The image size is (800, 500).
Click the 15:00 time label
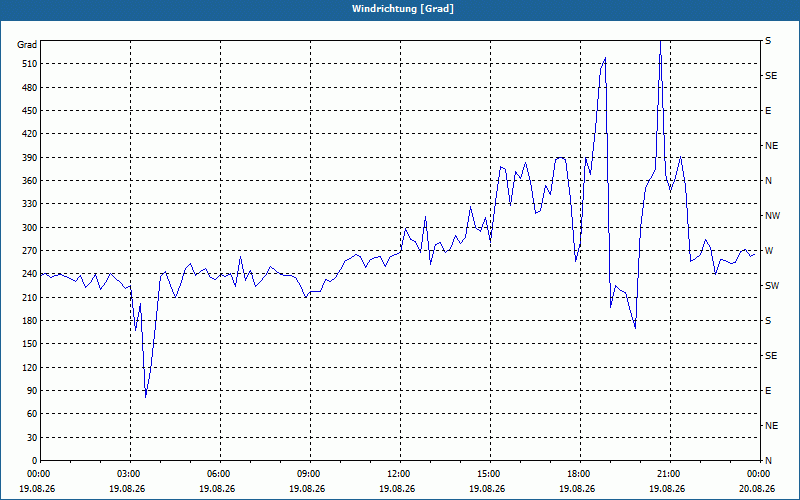click(490, 474)
